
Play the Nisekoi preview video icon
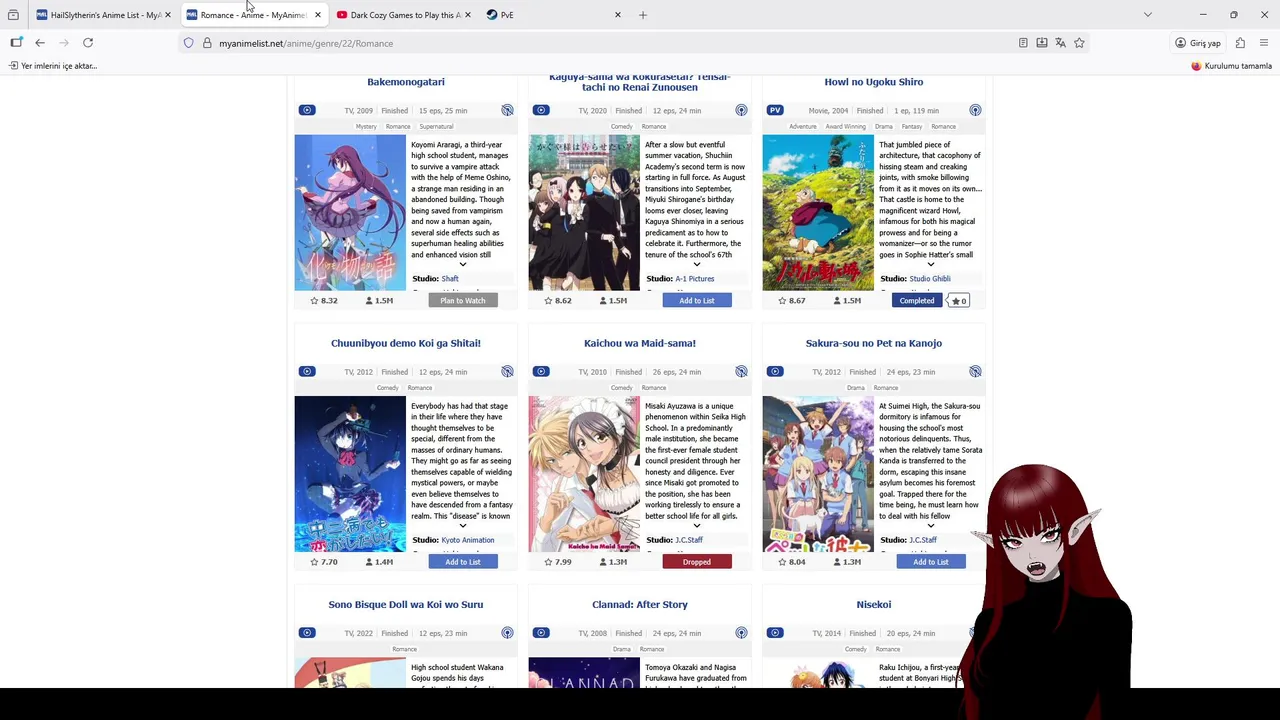click(775, 632)
